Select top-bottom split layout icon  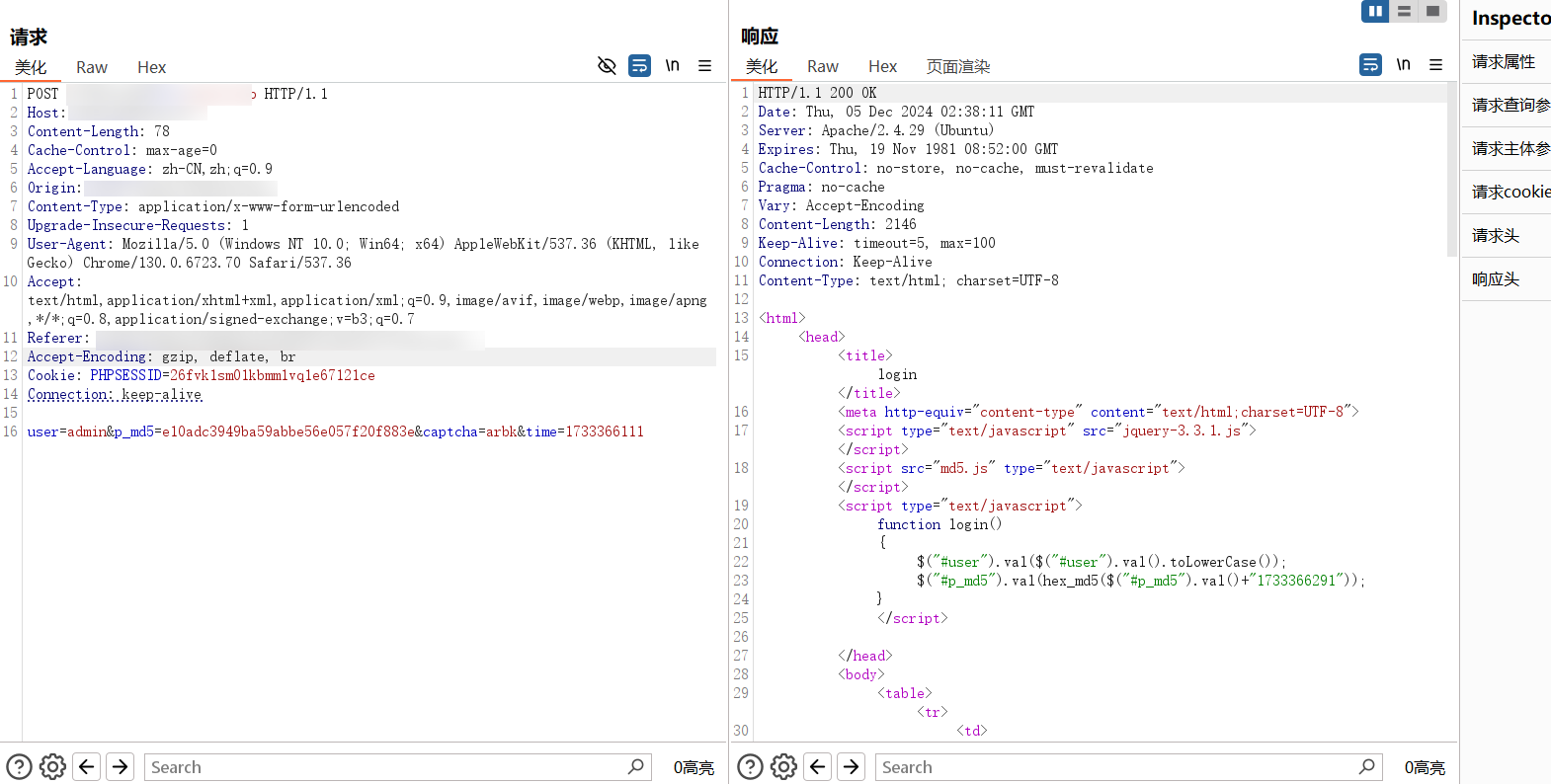(x=1404, y=11)
